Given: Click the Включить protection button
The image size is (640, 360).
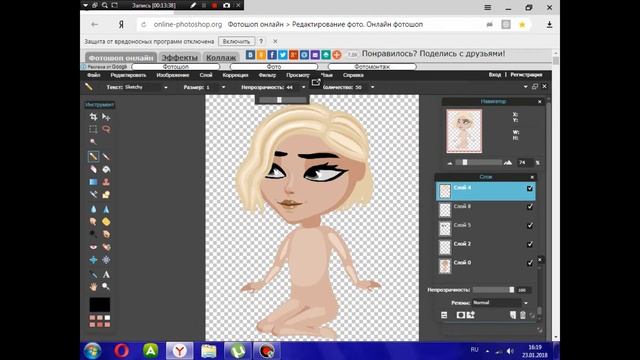Looking at the screenshot, I should 236,41.
